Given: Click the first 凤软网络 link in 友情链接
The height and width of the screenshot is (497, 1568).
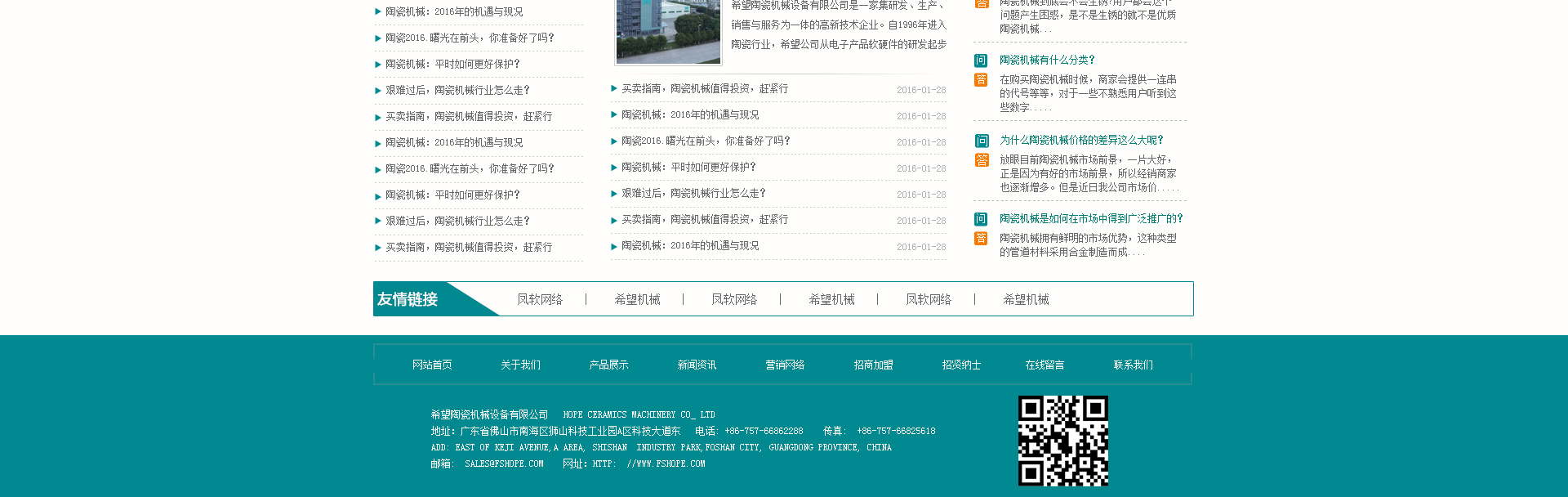Looking at the screenshot, I should [540, 299].
